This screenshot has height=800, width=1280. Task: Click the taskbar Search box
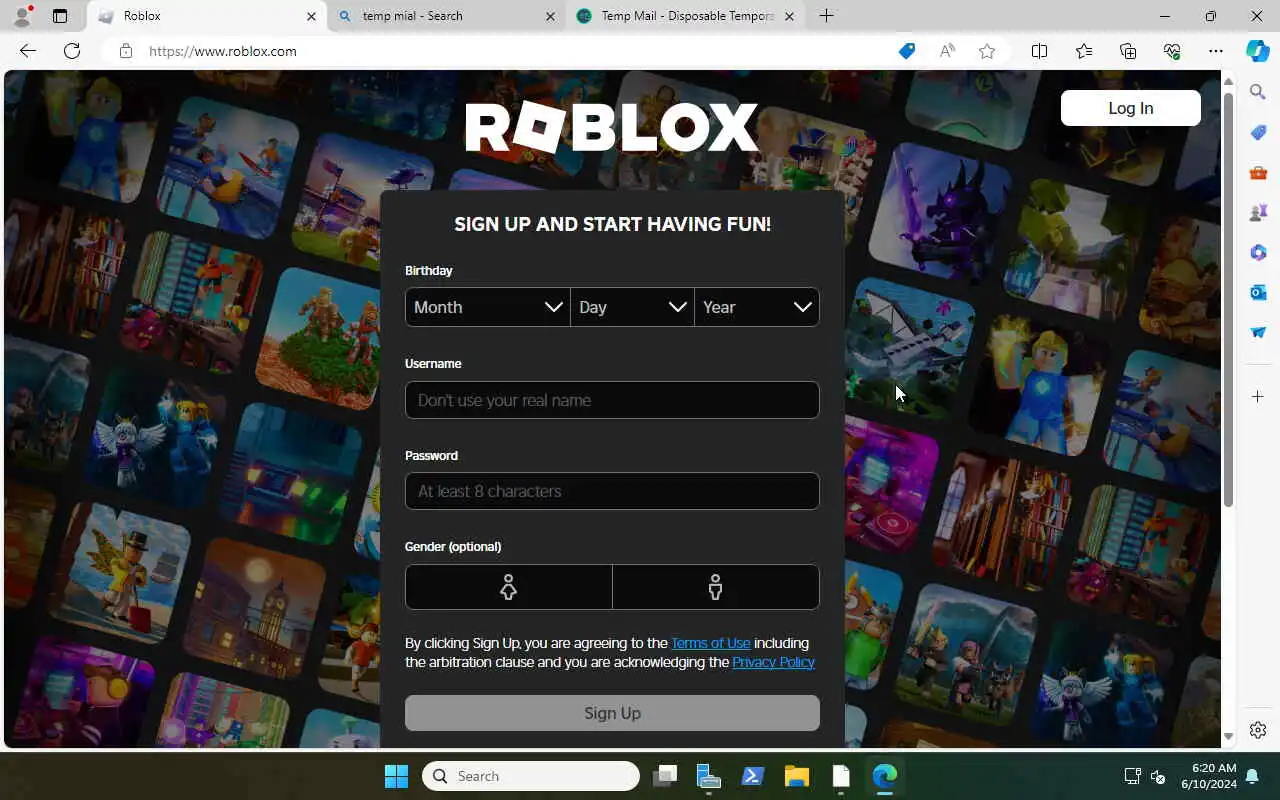point(531,776)
